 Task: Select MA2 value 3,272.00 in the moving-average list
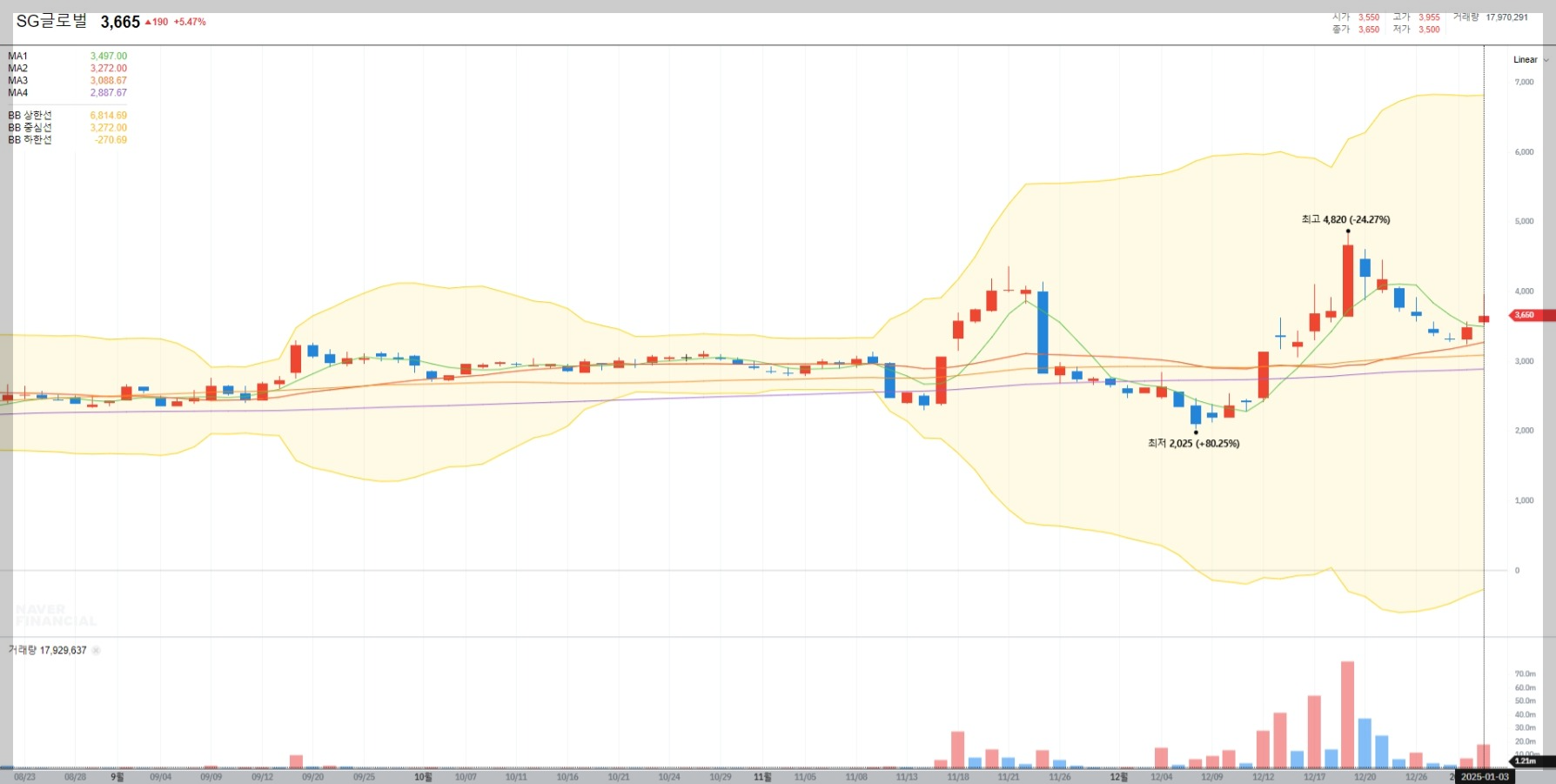109,68
